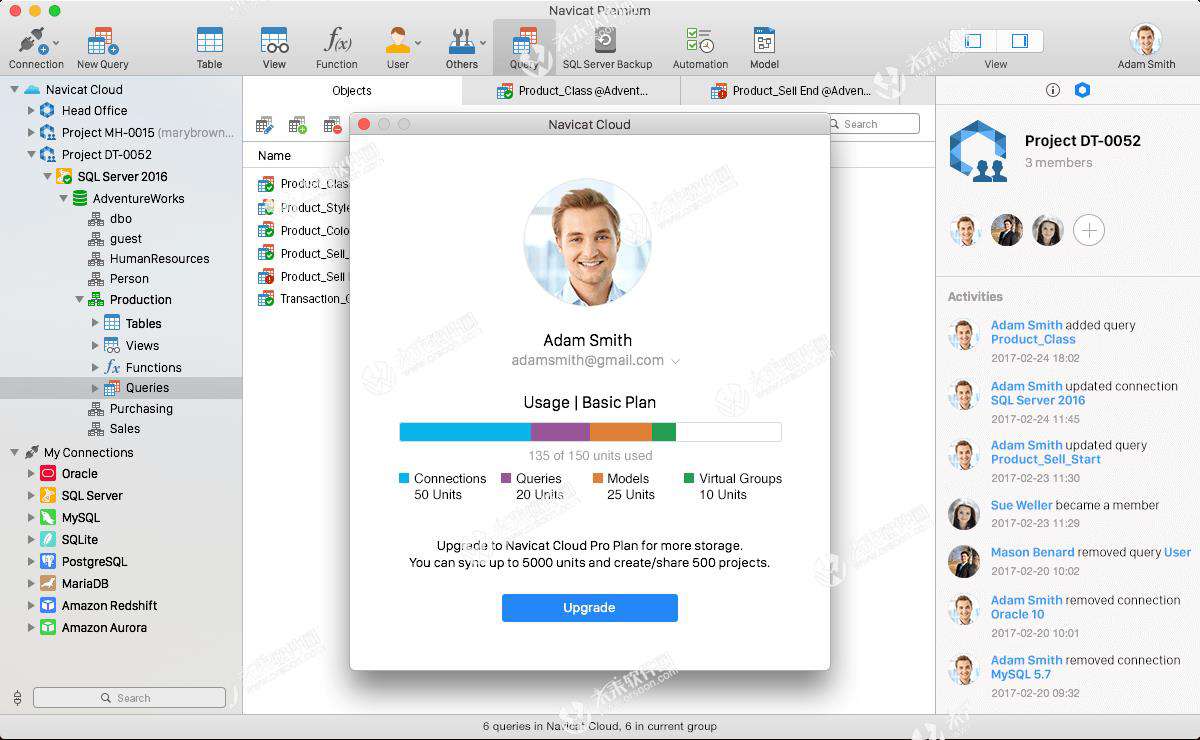1200x740 pixels.
Task: Click the plus circle to add a member
Action: click(1089, 231)
